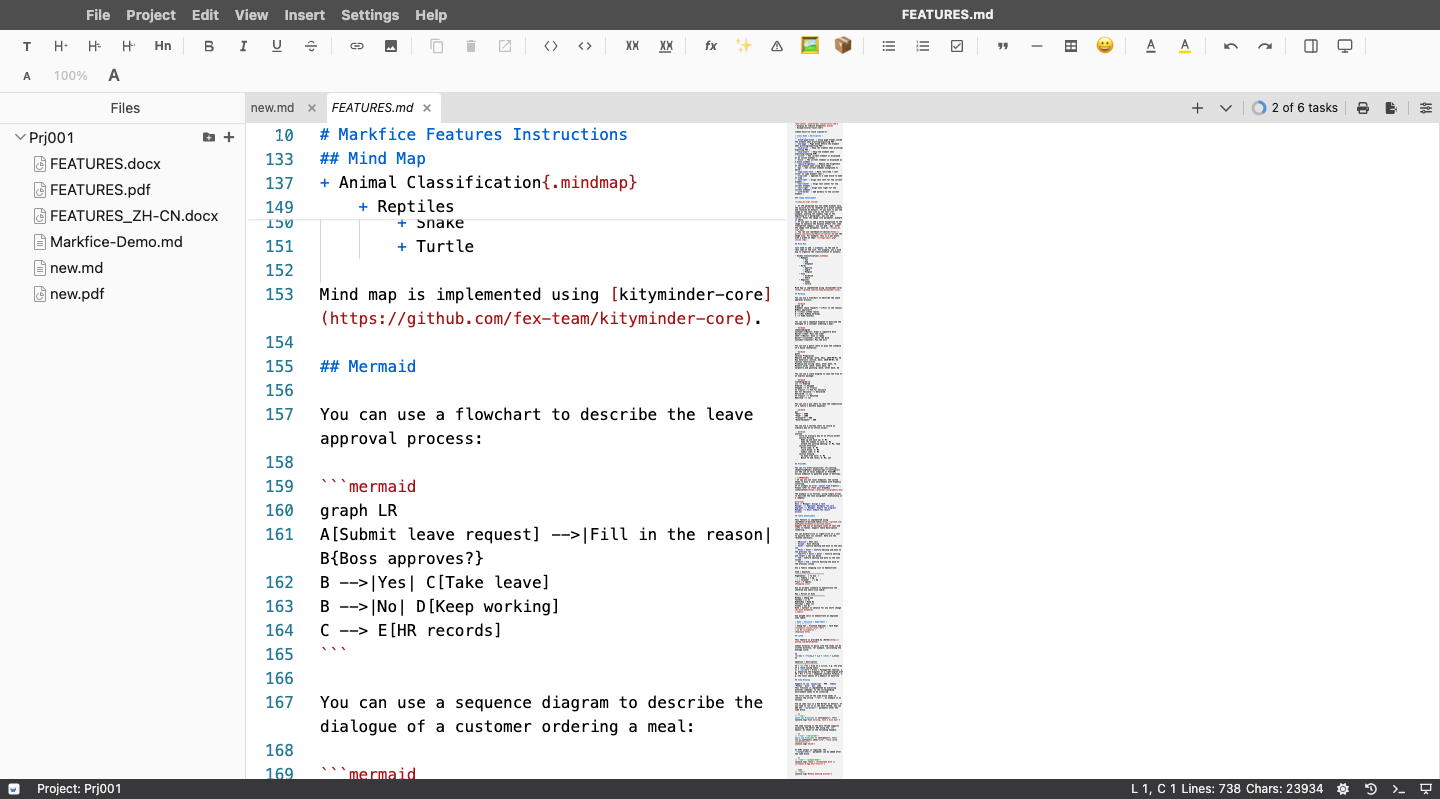Viewport: 1440px width, 799px height.
Task: Pick the yellow highlight color
Action: 1185,46
